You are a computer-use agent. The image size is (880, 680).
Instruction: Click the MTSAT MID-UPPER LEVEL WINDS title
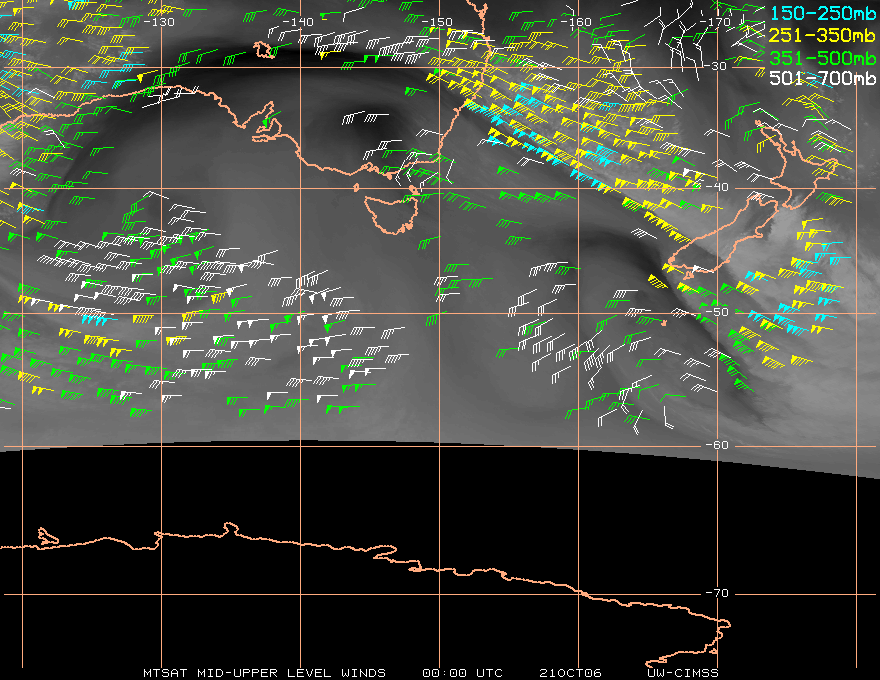[264, 673]
